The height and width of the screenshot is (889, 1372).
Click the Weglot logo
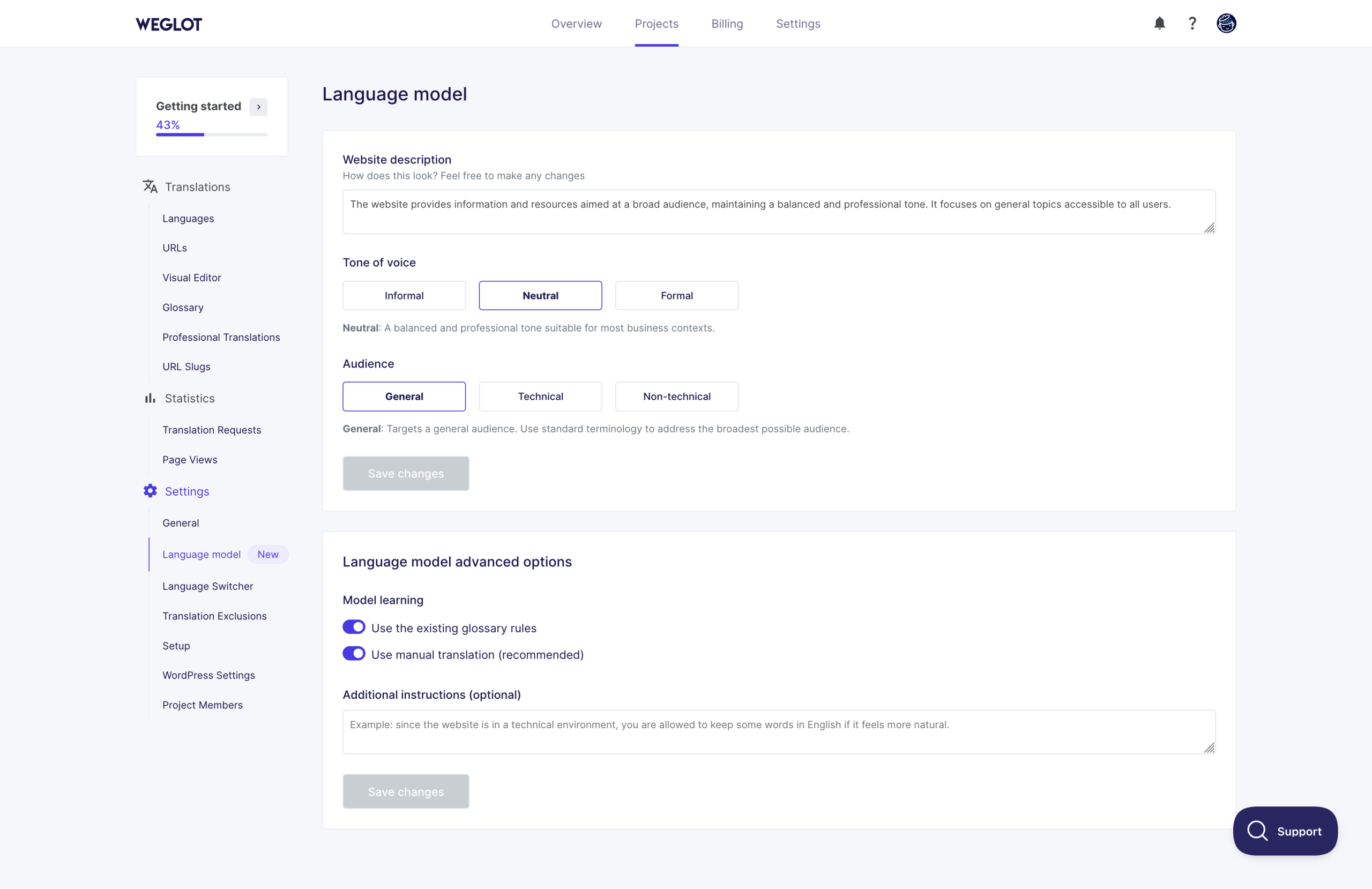[168, 24]
